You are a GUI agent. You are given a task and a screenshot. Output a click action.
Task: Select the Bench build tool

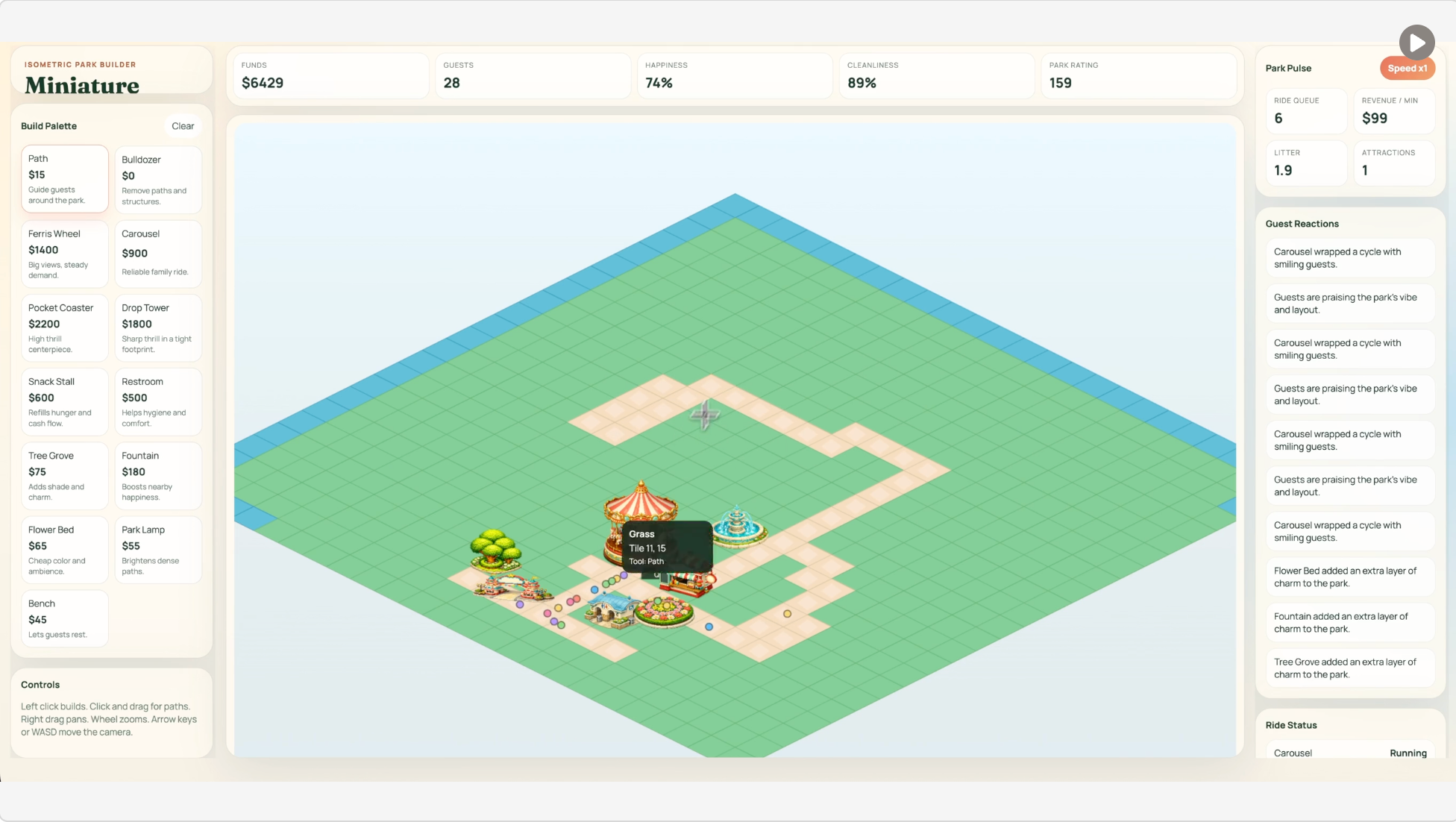point(64,618)
